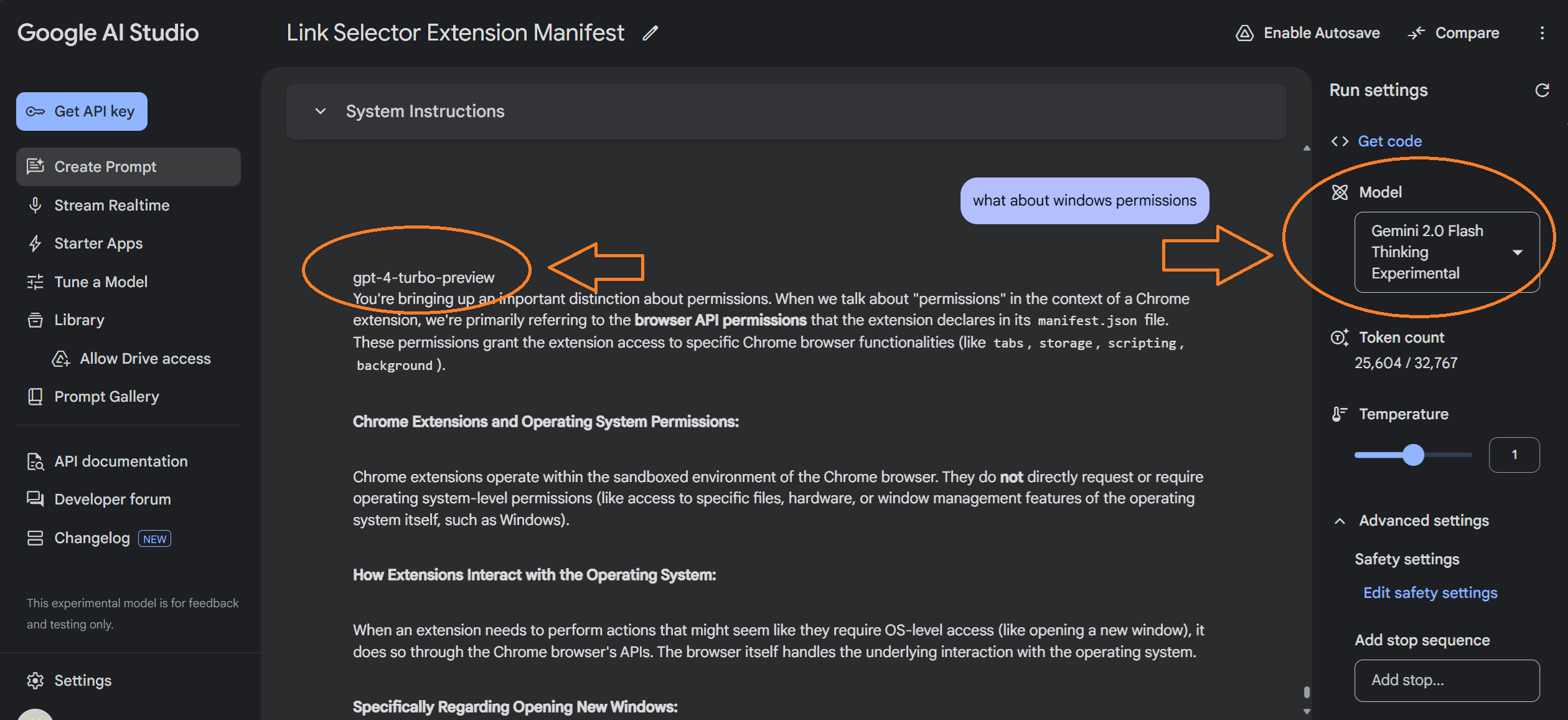This screenshot has height=720, width=1568.
Task: Click the Allow Drive access label
Action: [x=145, y=358]
